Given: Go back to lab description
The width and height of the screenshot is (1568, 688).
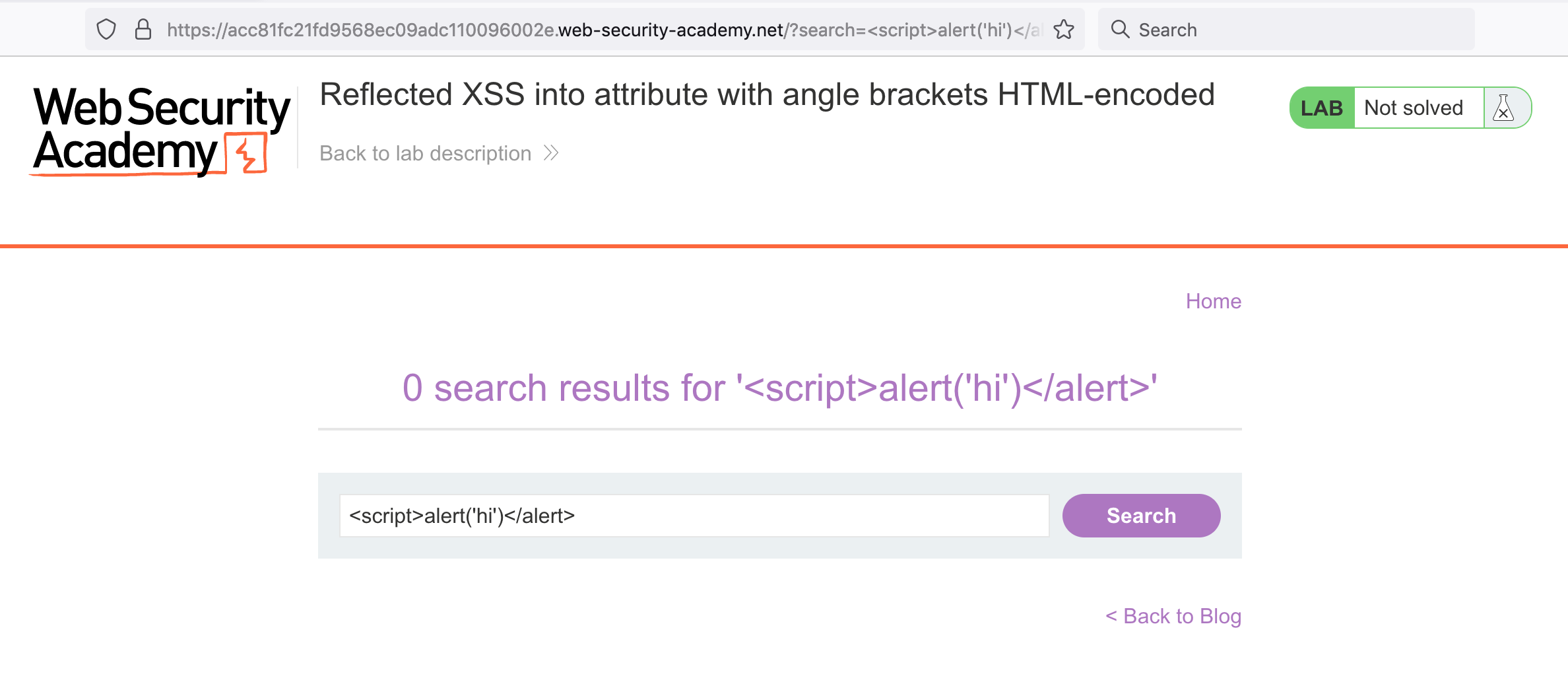Looking at the screenshot, I should pos(426,153).
